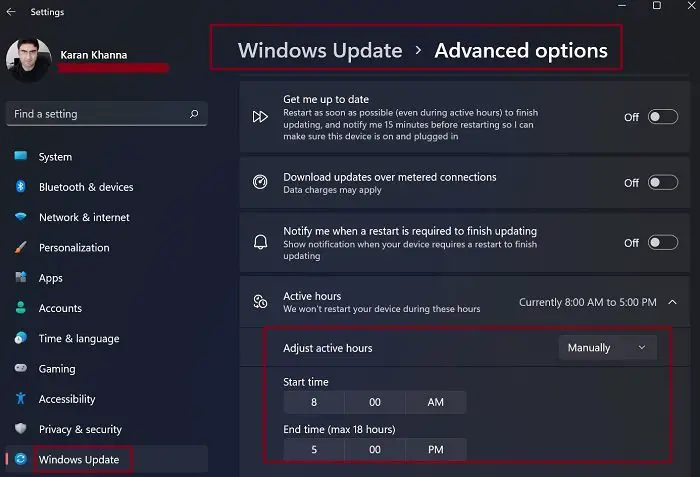The height and width of the screenshot is (477, 700).
Task: Select Windows Update in sidebar
Action: pos(106,459)
